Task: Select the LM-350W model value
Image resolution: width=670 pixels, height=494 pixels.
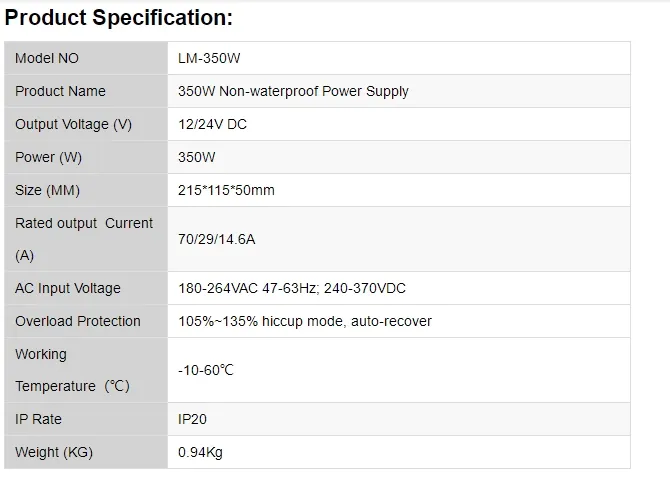Action: pyautogui.click(x=209, y=58)
